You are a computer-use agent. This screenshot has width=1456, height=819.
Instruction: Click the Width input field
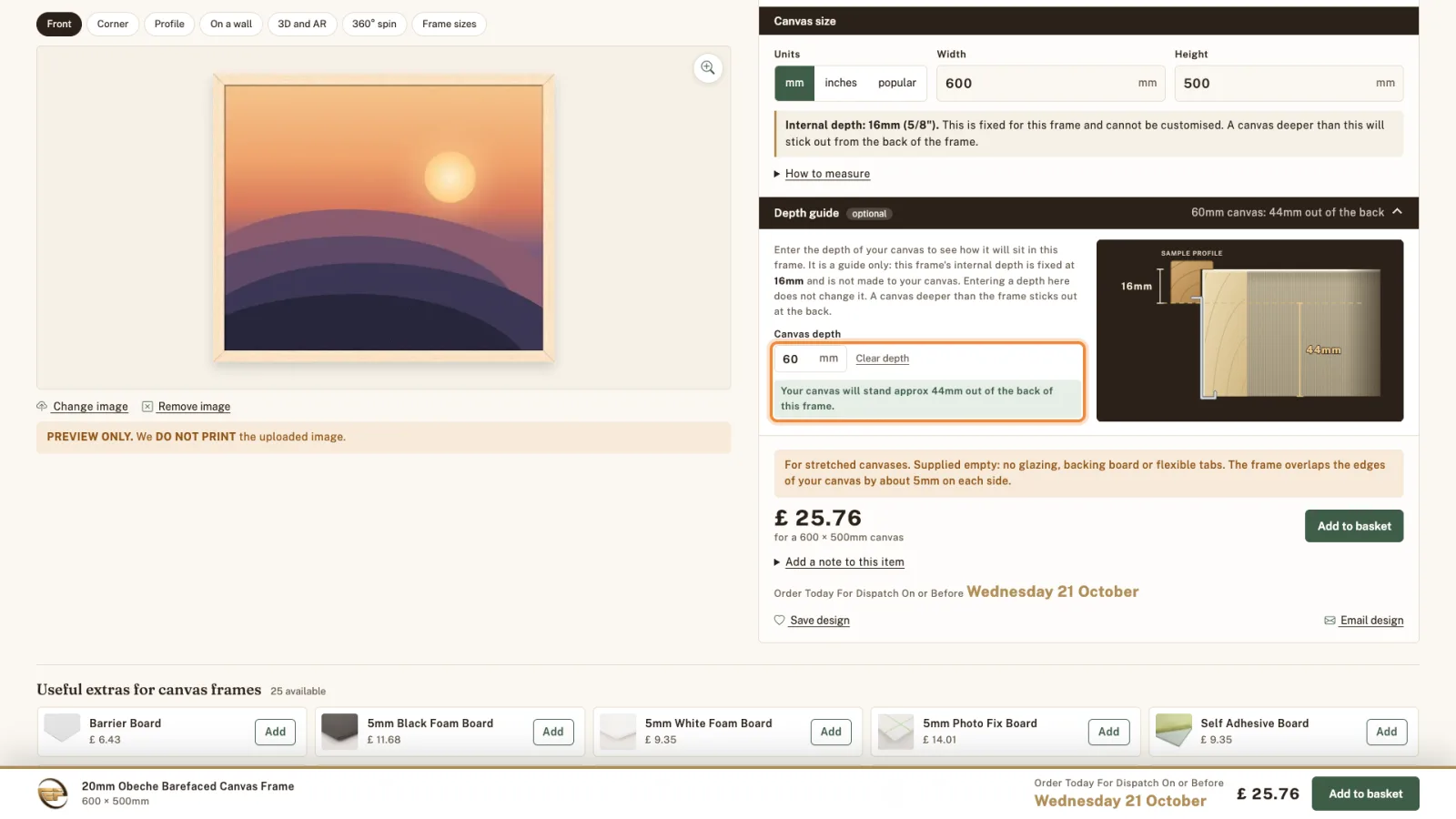point(1051,83)
